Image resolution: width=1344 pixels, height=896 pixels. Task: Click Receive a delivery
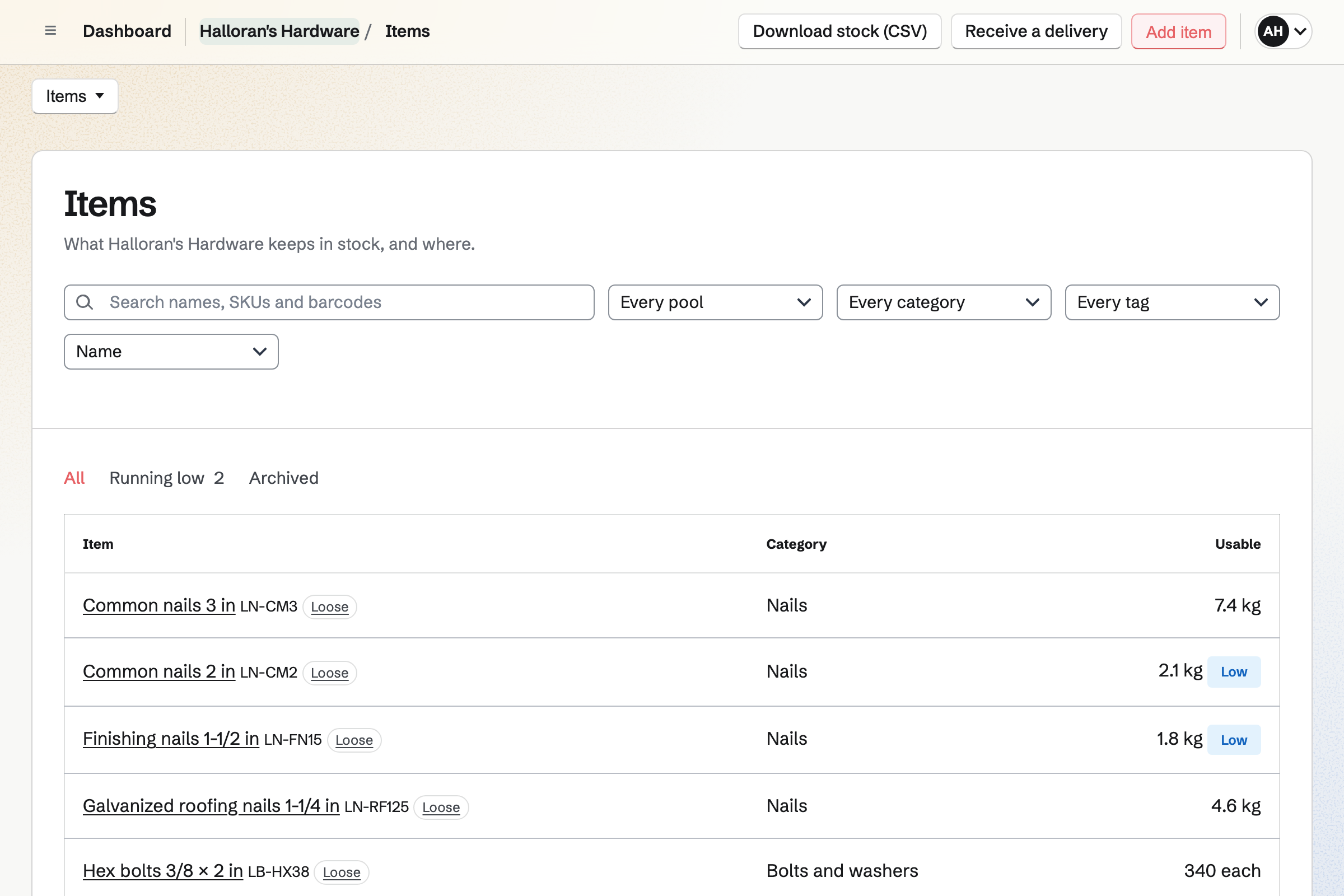point(1036,31)
